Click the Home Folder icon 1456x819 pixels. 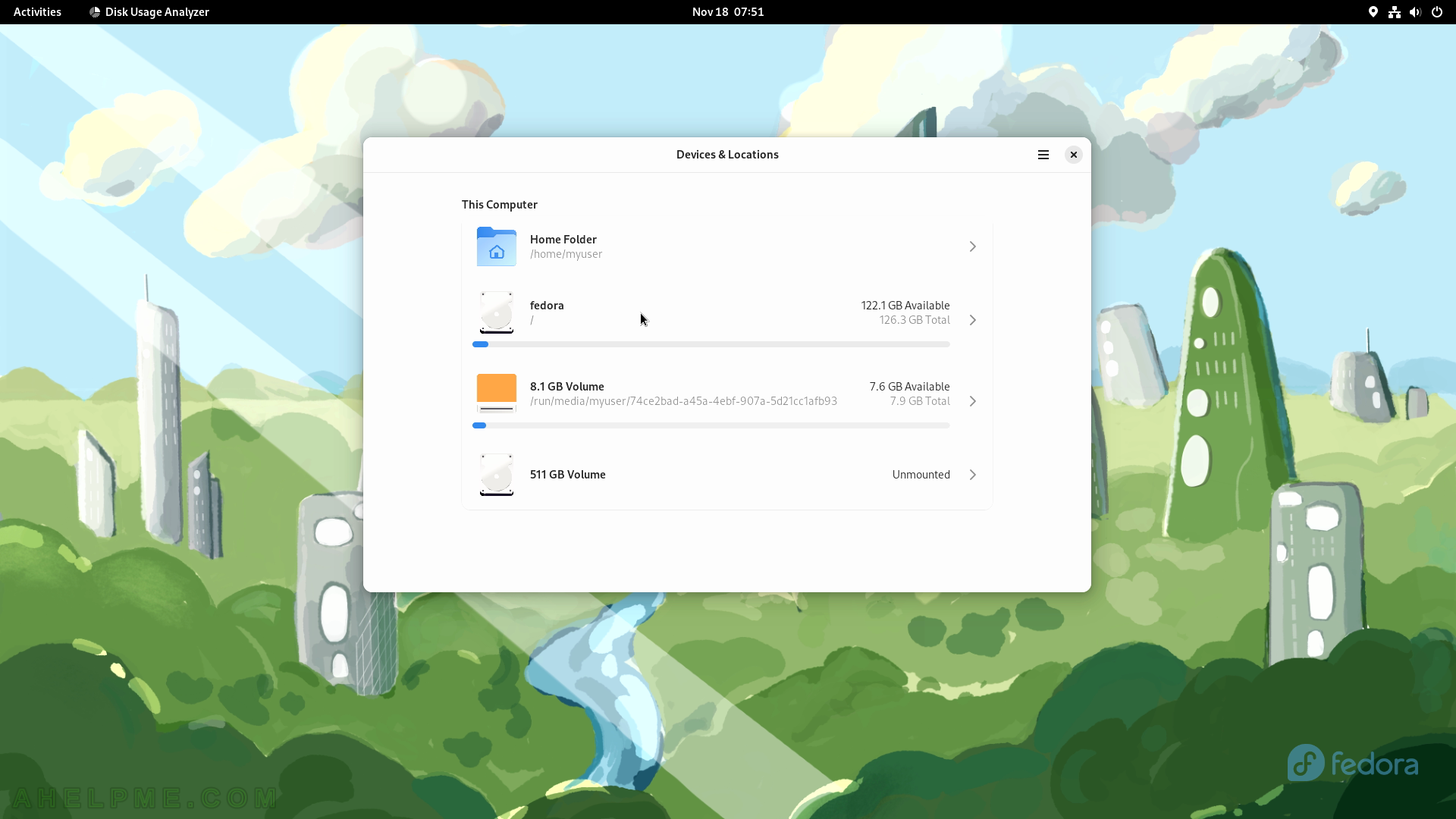(497, 246)
